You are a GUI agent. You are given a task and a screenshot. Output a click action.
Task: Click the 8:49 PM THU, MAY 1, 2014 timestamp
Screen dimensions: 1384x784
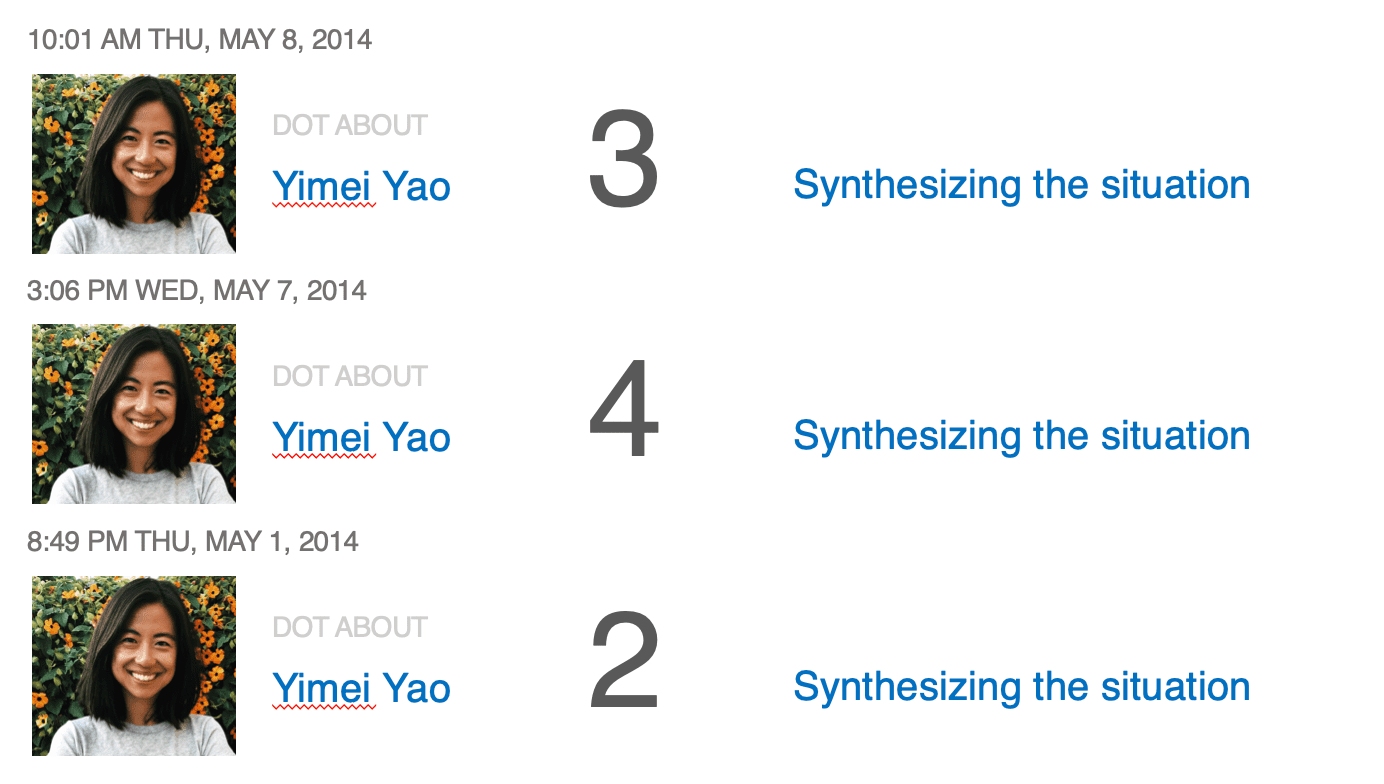click(x=193, y=542)
